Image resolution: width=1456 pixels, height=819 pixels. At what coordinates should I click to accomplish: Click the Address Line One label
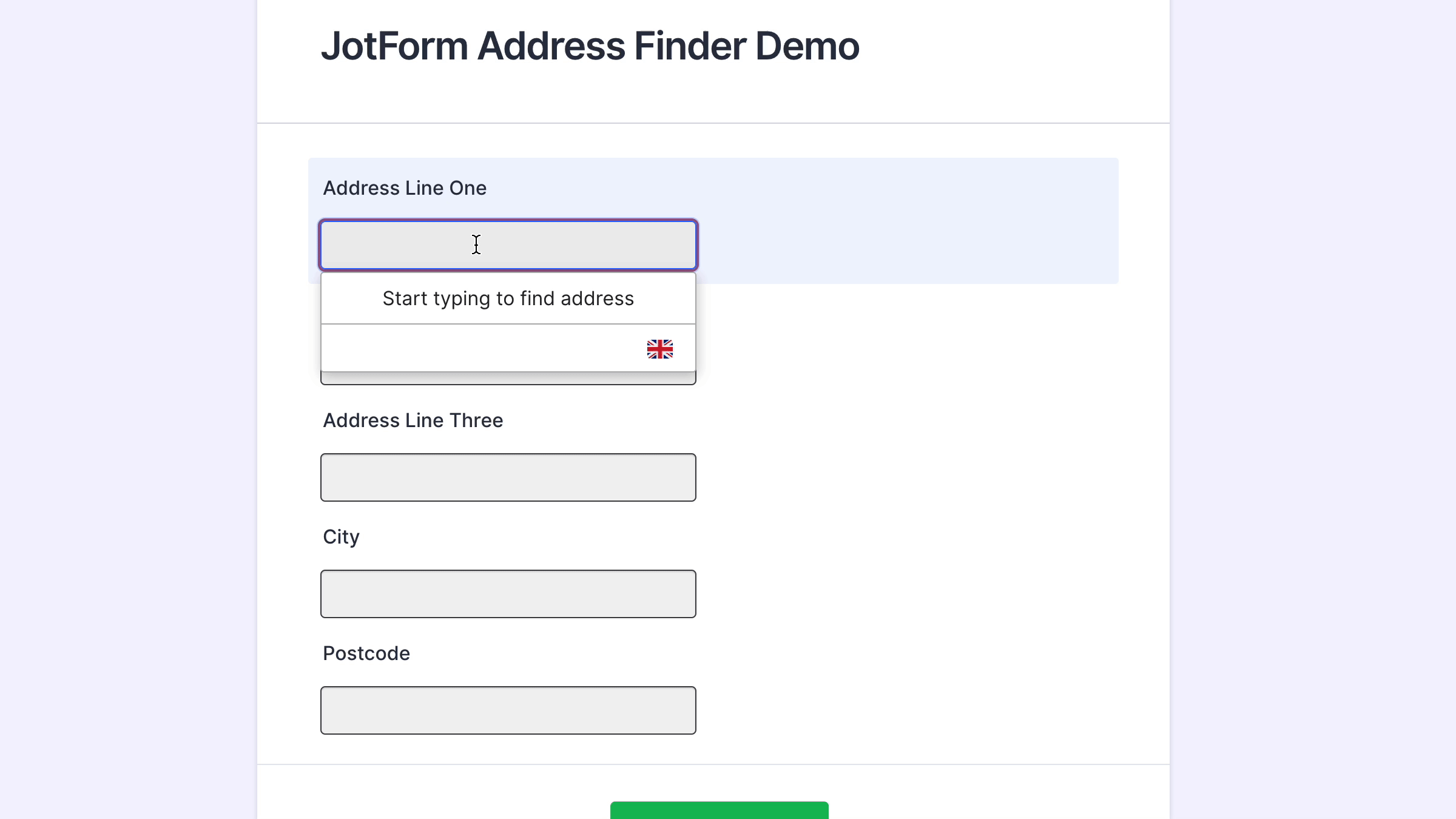tap(404, 188)
